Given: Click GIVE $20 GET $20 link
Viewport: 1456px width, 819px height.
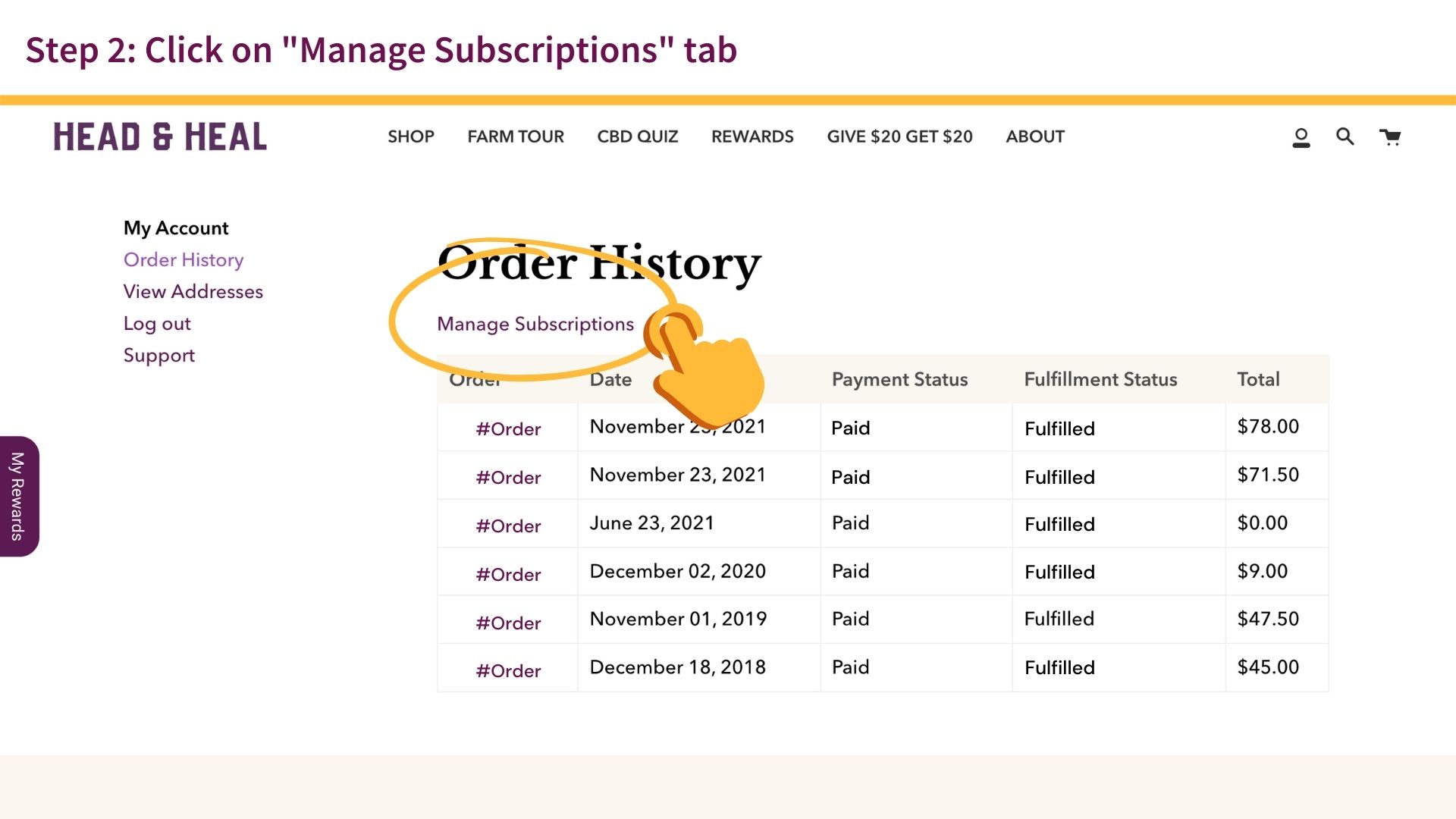Looking at the screenshot, I should 899,136.
